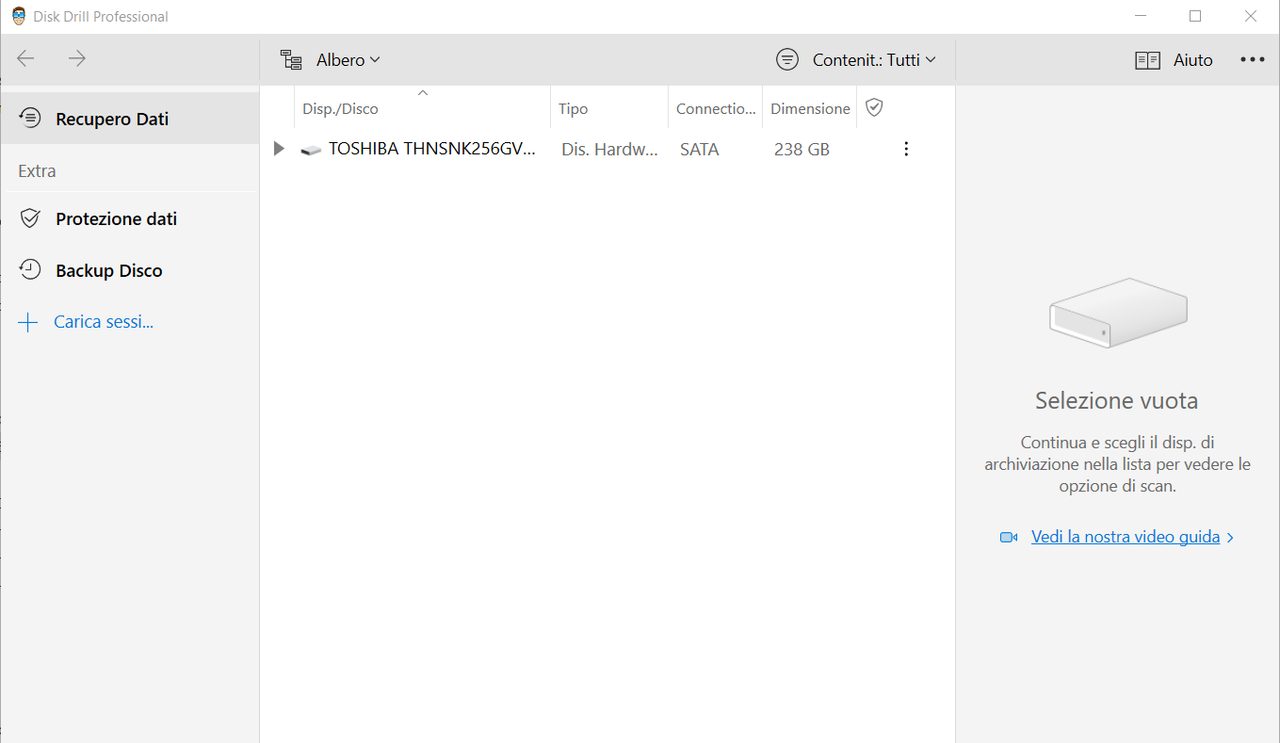The image size is (1280, 743).
Task: Sort by Connectio... column header
Action: [715, 108]
